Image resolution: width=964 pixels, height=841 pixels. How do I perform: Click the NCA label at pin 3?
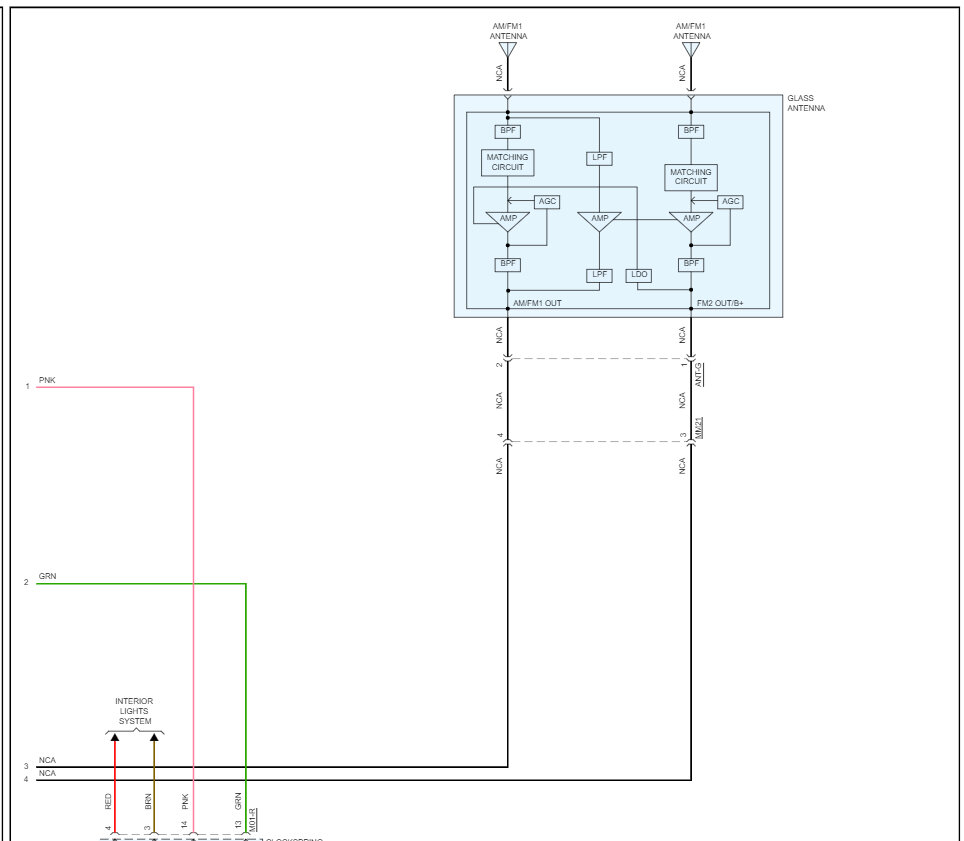click(x=47, y=760)
